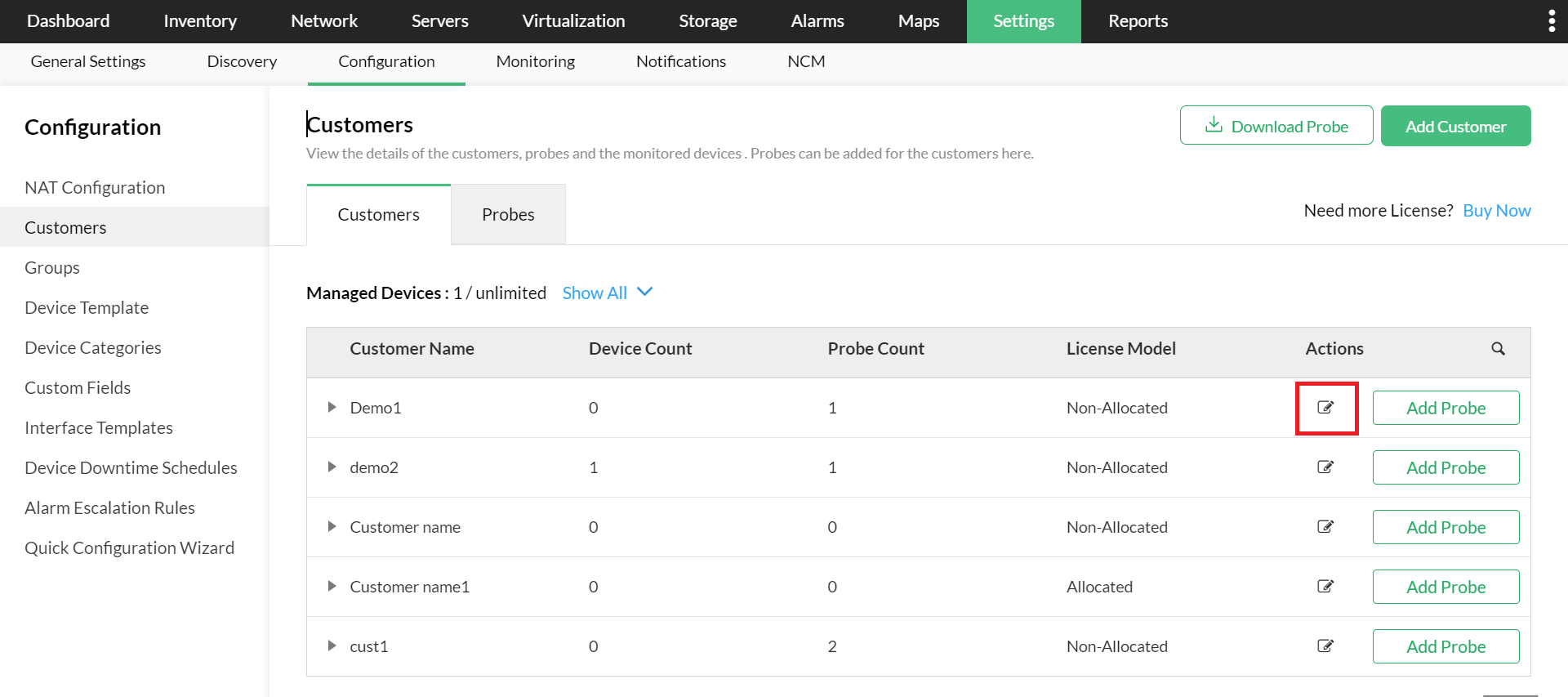1568x697 pixels.
Task: Click the edit icon for Demo1
Action: [x=1325, y=407]
